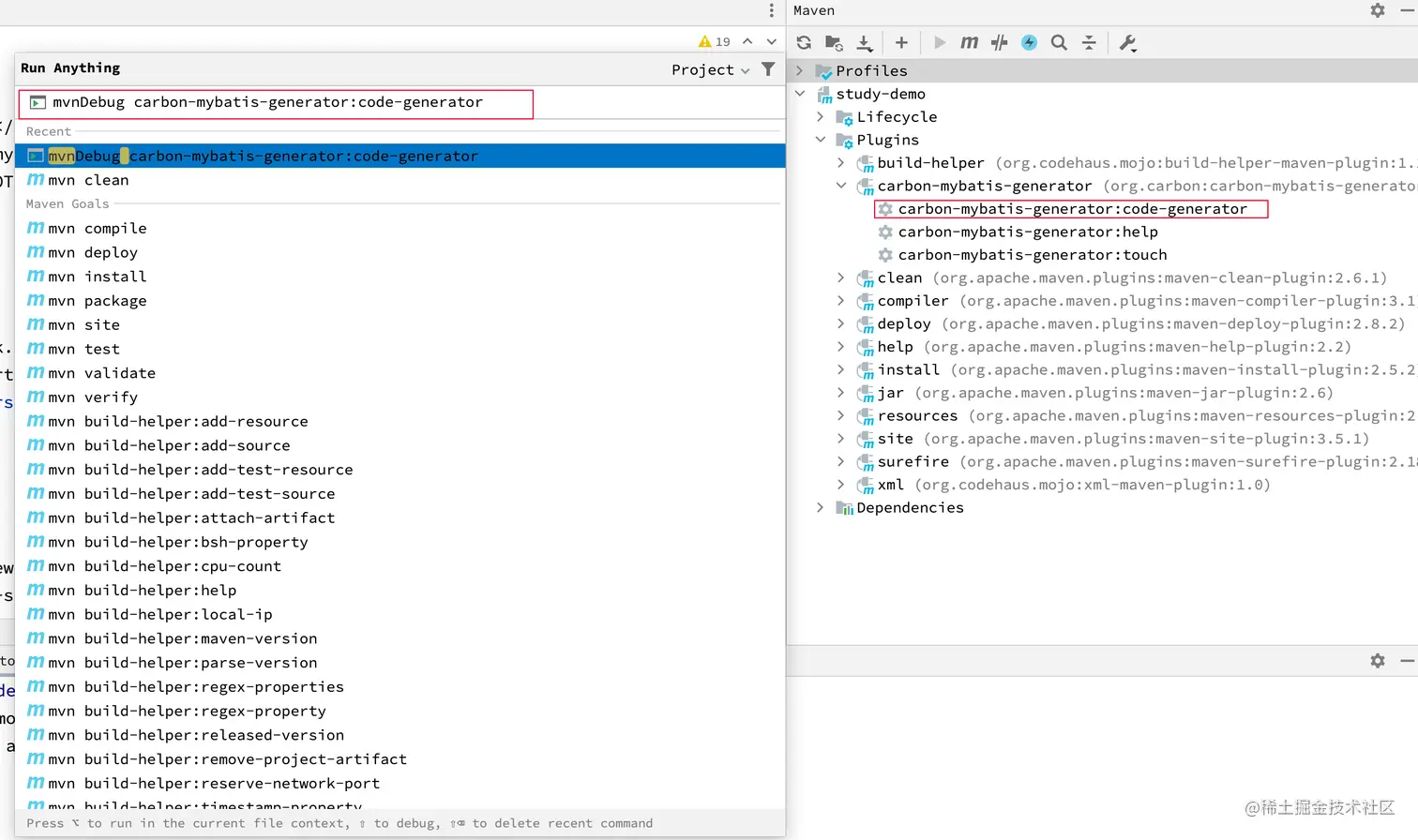Select mvn build-helper:add-source
Viewport: 1418px width, 840px height.
(400, 445)
